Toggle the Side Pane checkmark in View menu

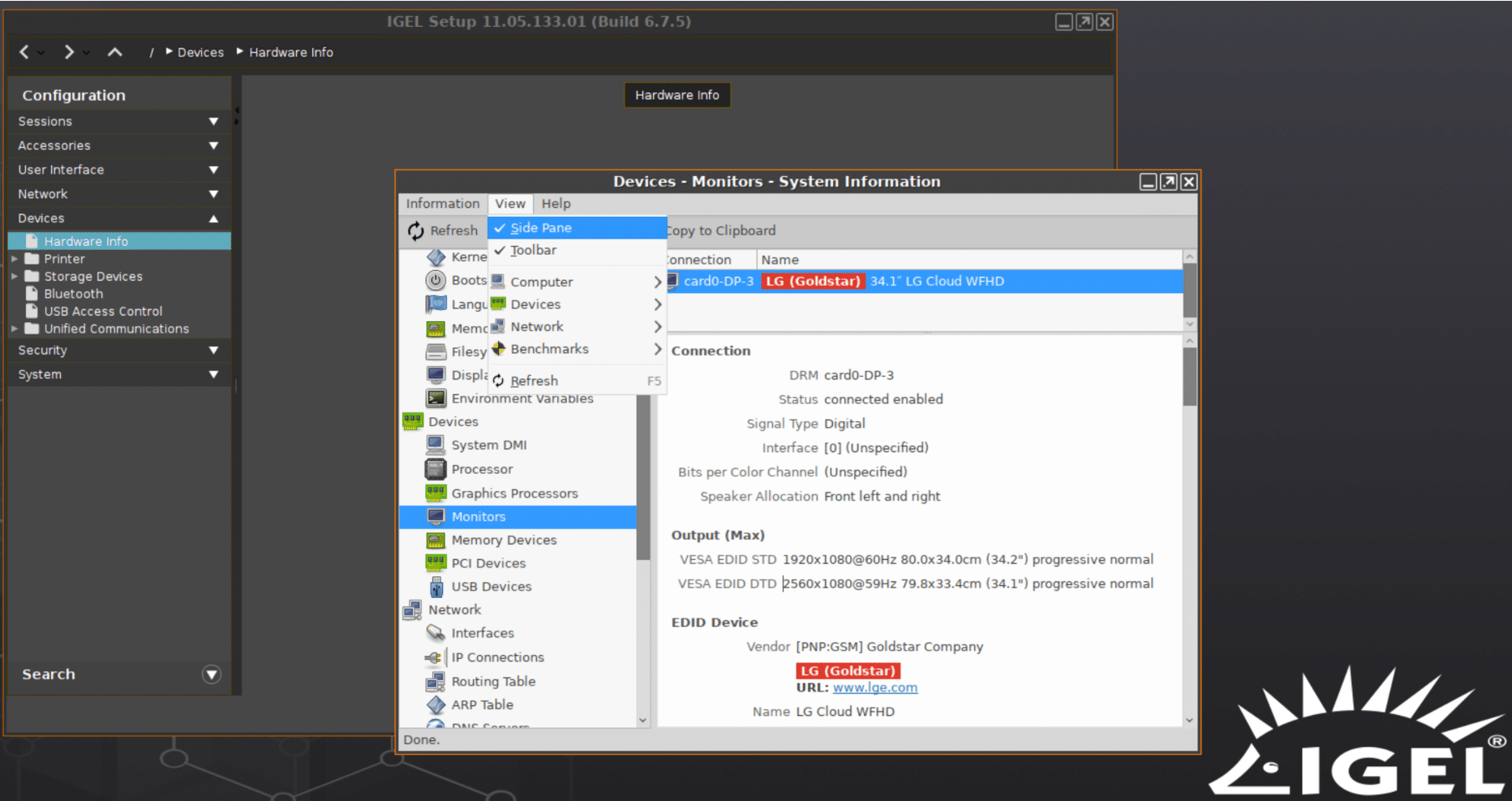(500, 228)
